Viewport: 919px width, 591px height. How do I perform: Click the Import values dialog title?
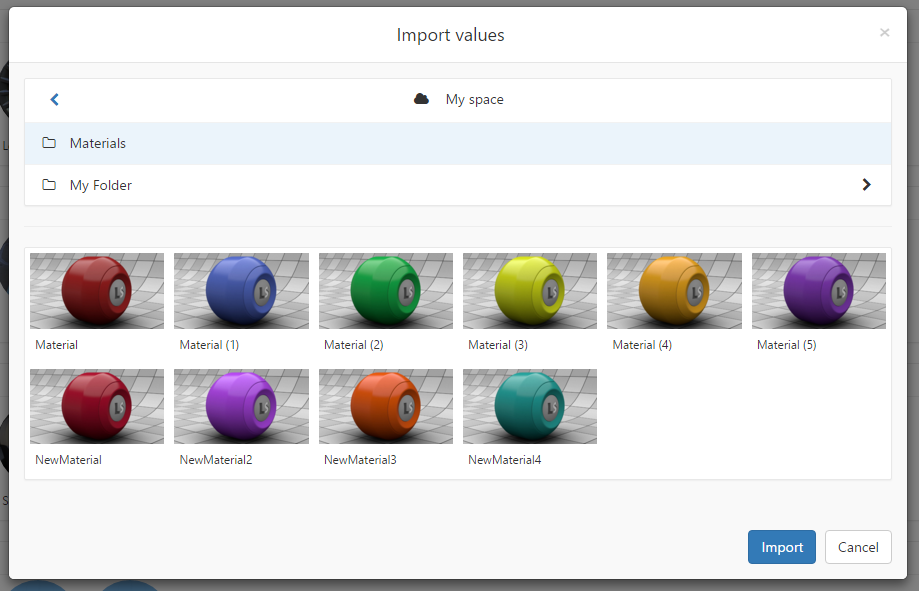point(451,34)
